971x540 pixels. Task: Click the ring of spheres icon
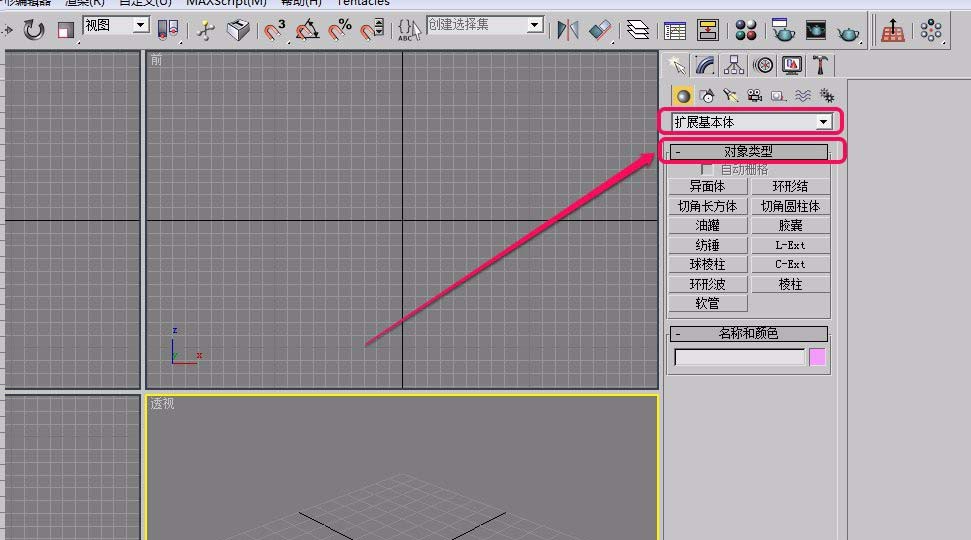pos(931,30)
